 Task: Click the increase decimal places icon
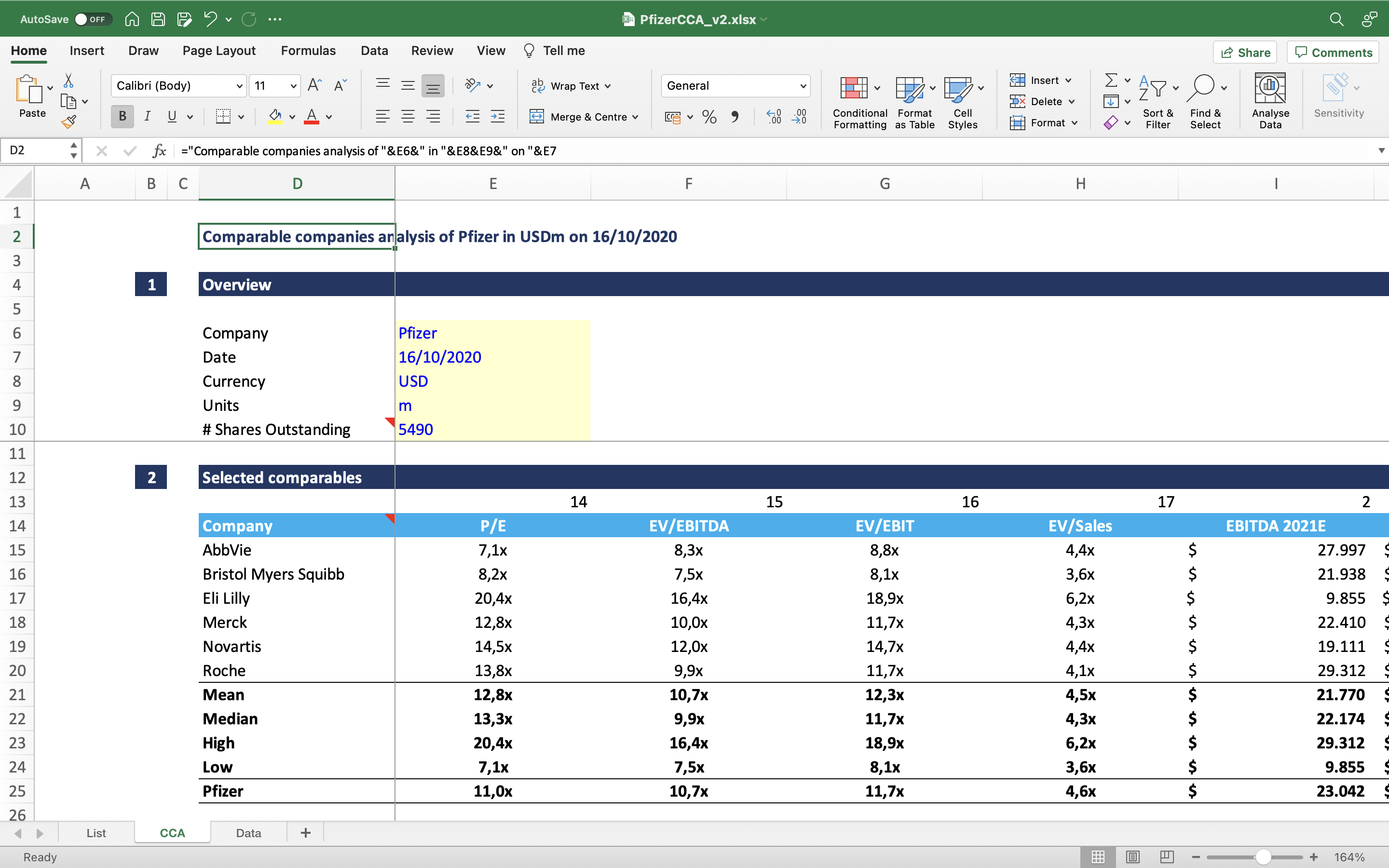(774, 117)
